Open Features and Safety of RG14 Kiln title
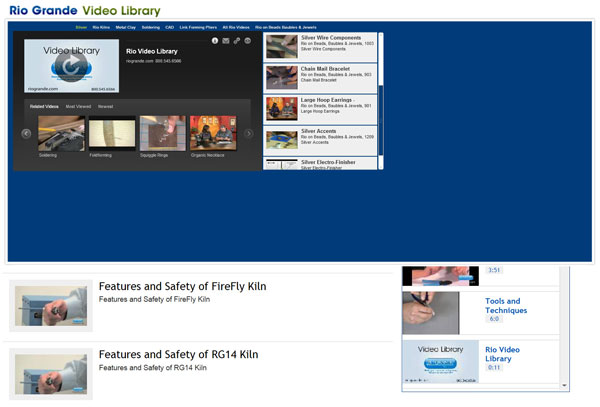 point(178,354)
